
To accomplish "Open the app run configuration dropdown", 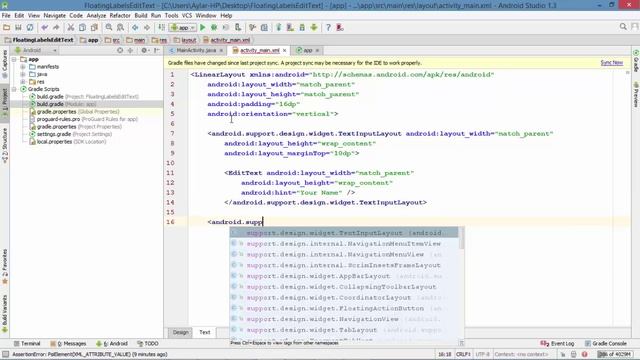I will point(183,27).
